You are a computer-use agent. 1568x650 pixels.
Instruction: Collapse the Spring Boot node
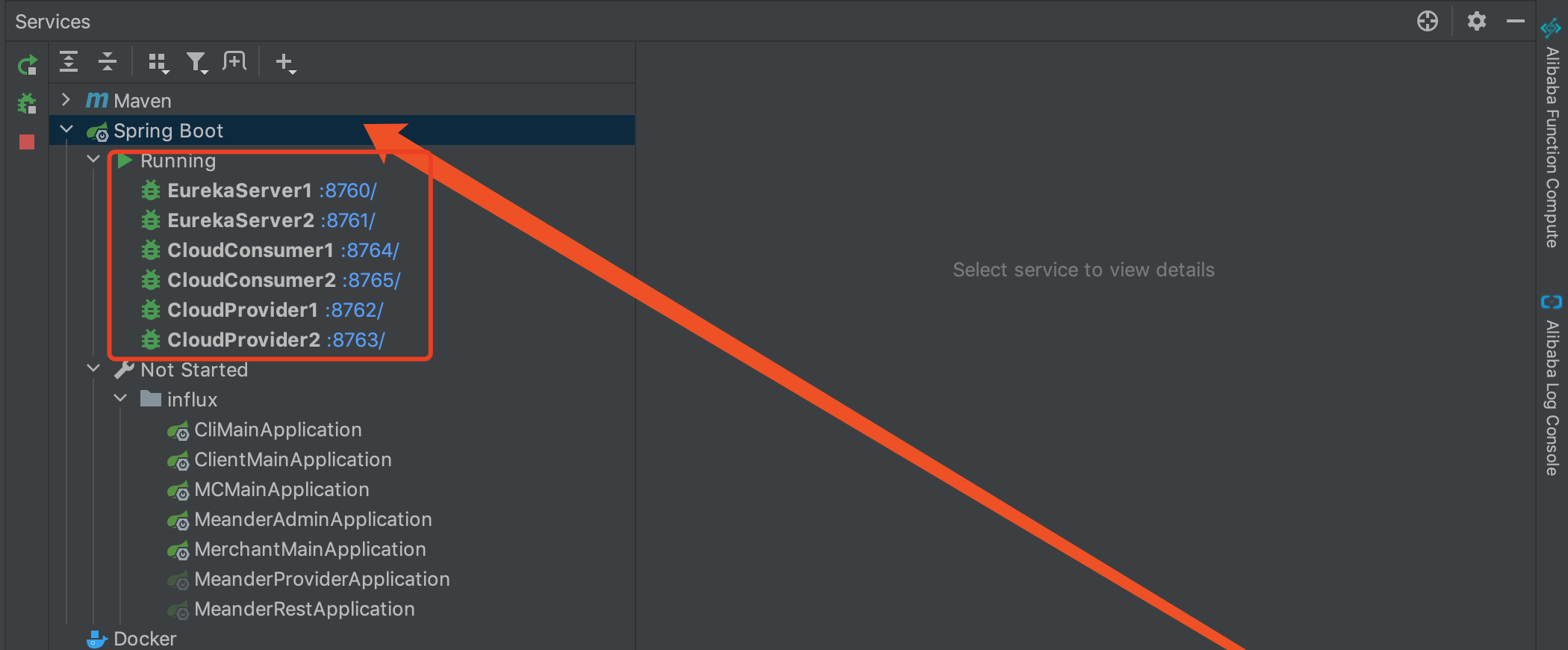[66, 130]
